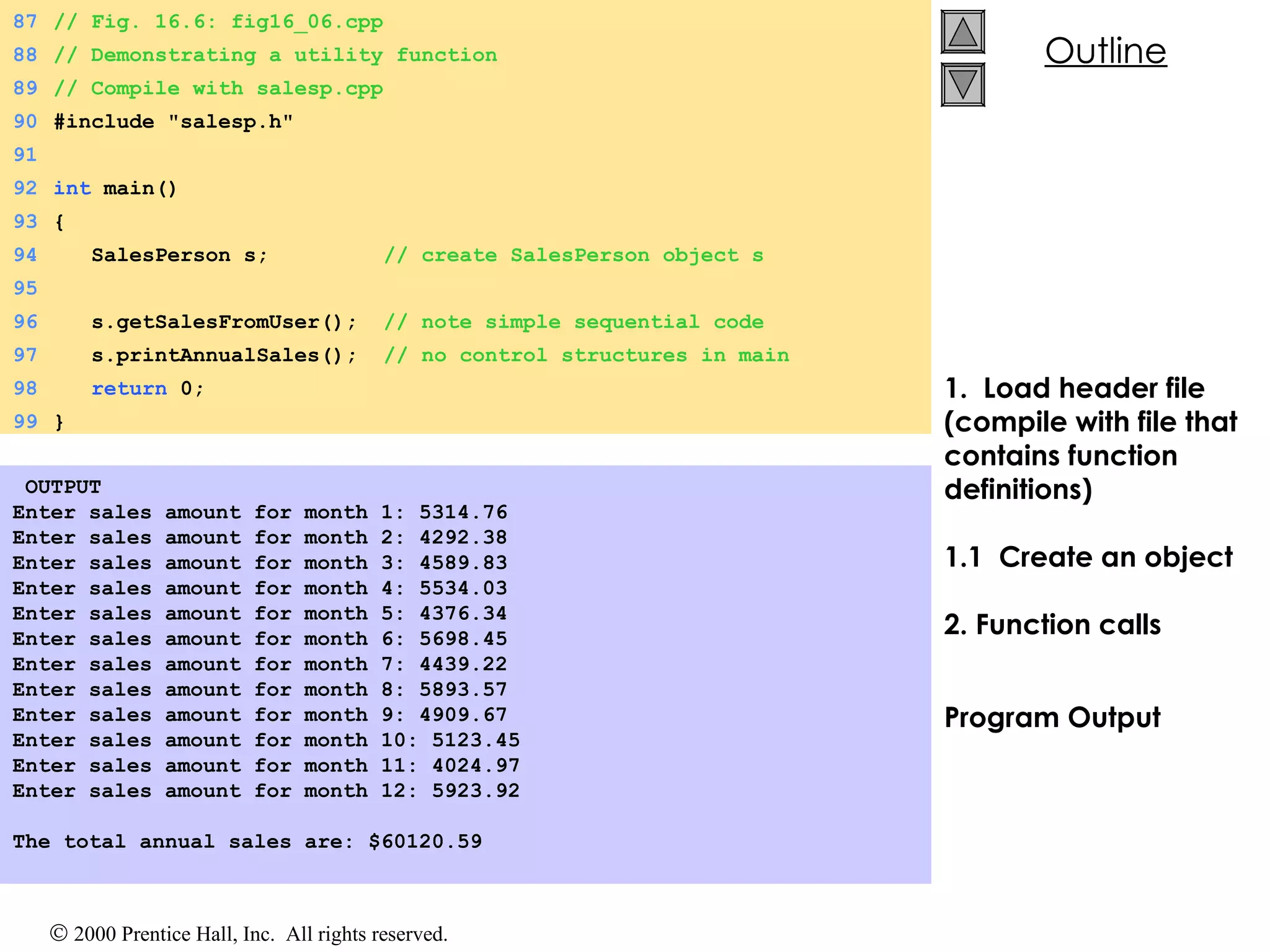Click the down arrow navigation button
This screenshot has width=1270, height=952.
[x=962, y=84]
